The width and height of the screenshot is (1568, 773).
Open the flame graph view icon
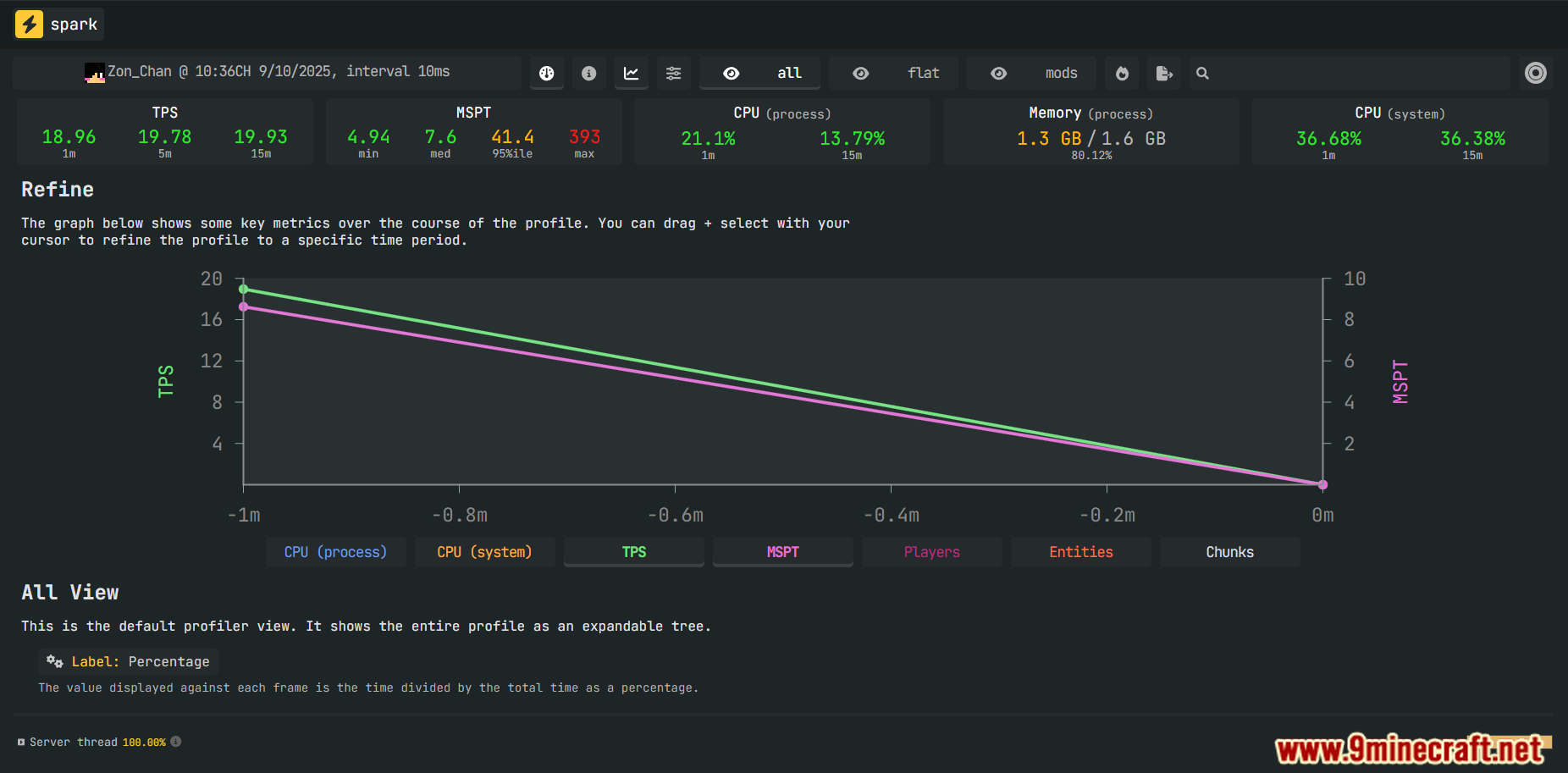pos(1123,74)
